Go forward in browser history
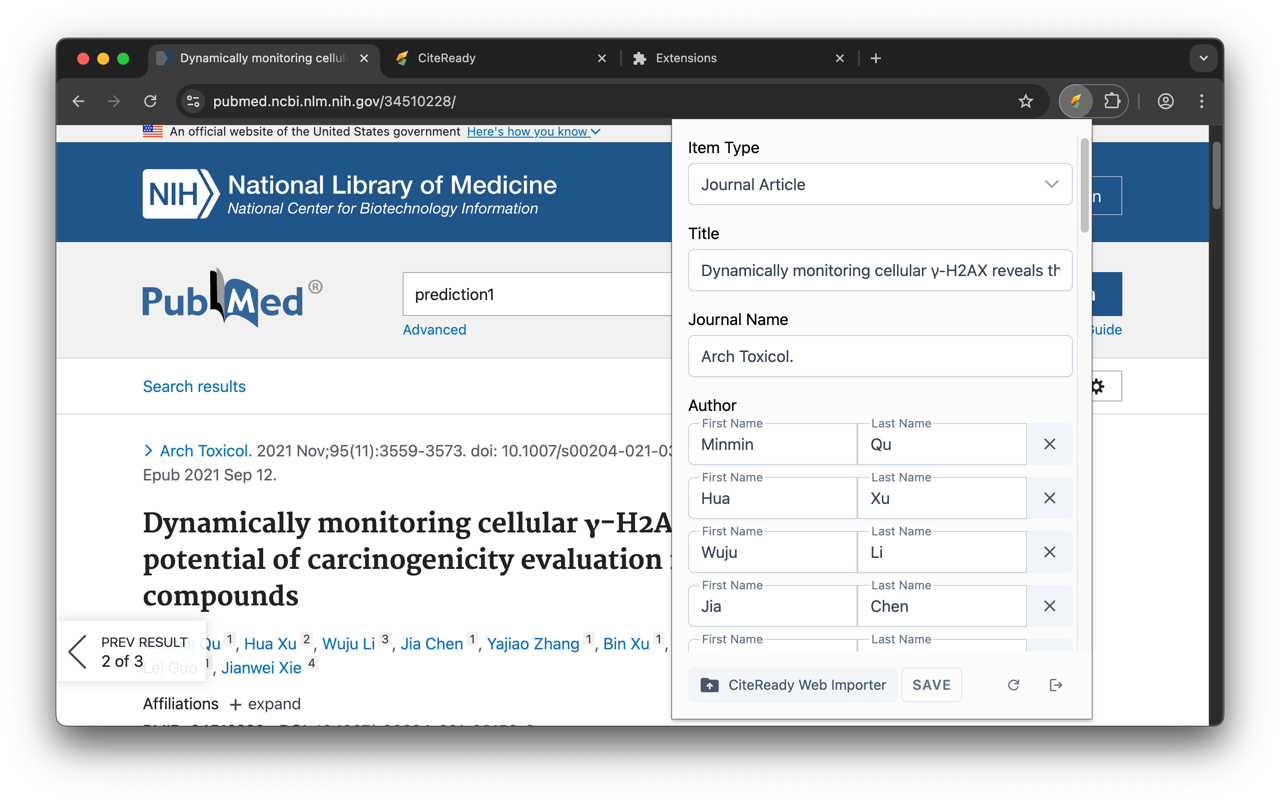Image resolution: width=1280 pixels, height=800 pixels. coord(114,101)
